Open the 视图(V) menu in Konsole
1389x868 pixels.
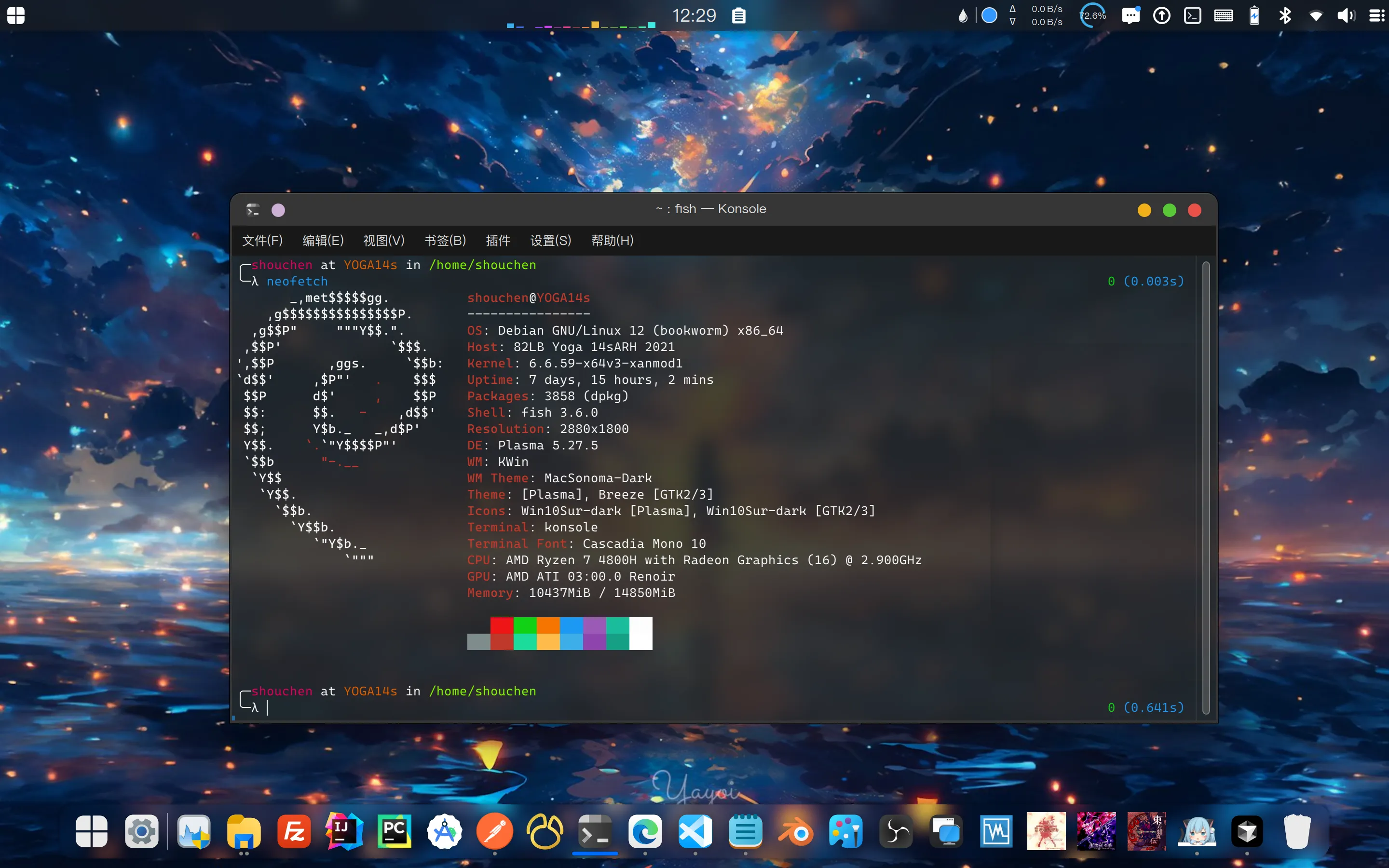point(384,241)
